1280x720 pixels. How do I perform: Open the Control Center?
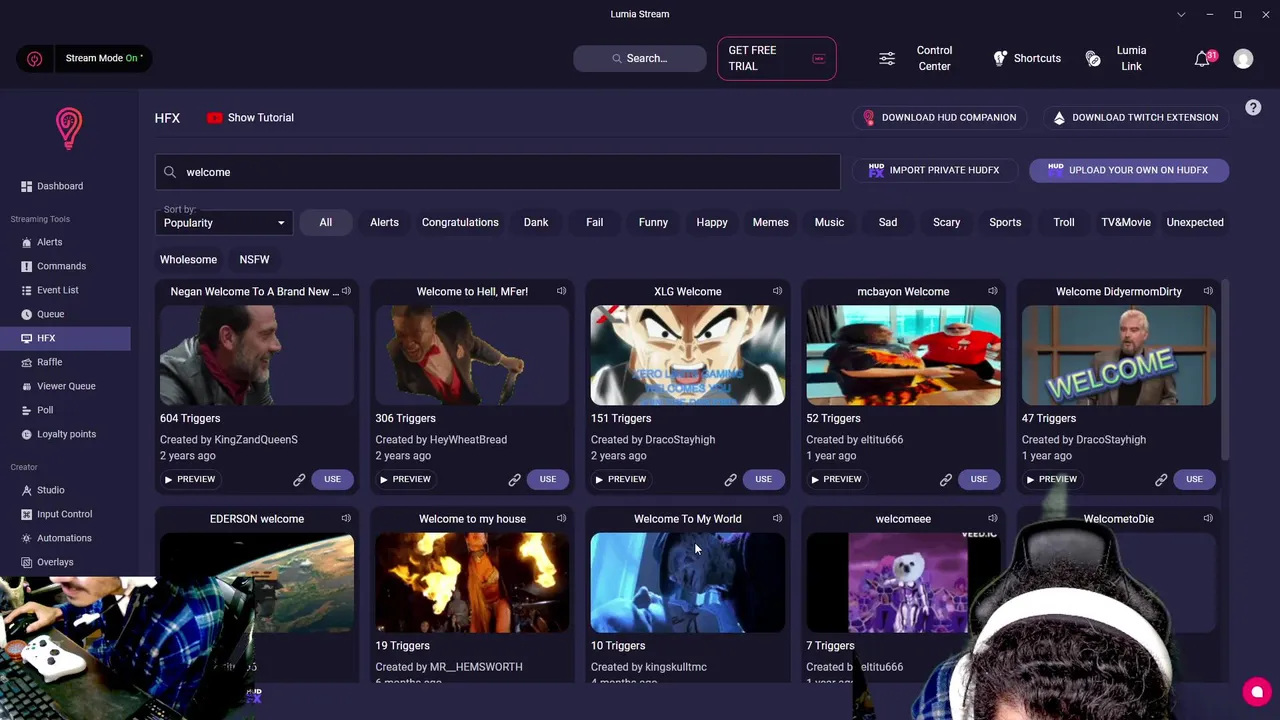tap(916, 58)
